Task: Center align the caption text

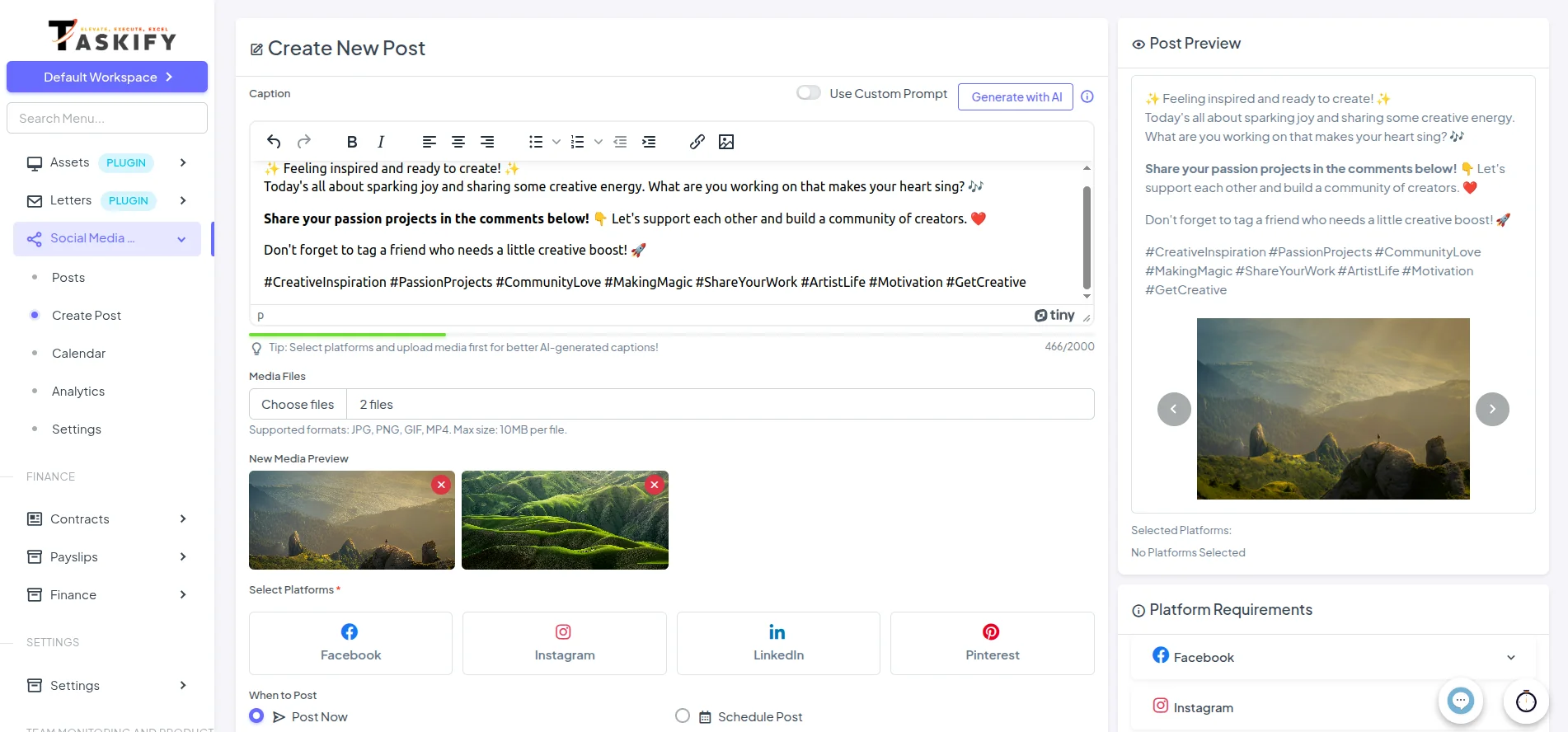Action: click(x=458, y=142)
